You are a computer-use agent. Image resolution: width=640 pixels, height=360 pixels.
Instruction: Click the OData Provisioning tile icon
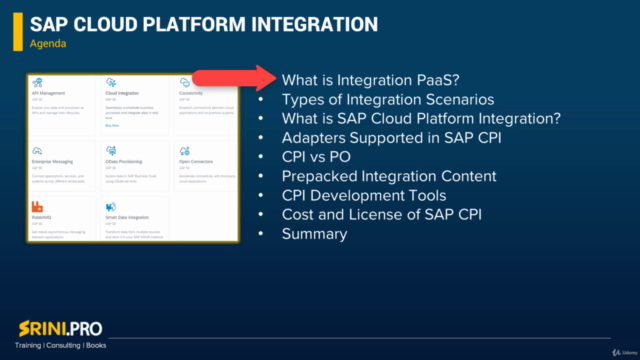[x=111, y=151]
